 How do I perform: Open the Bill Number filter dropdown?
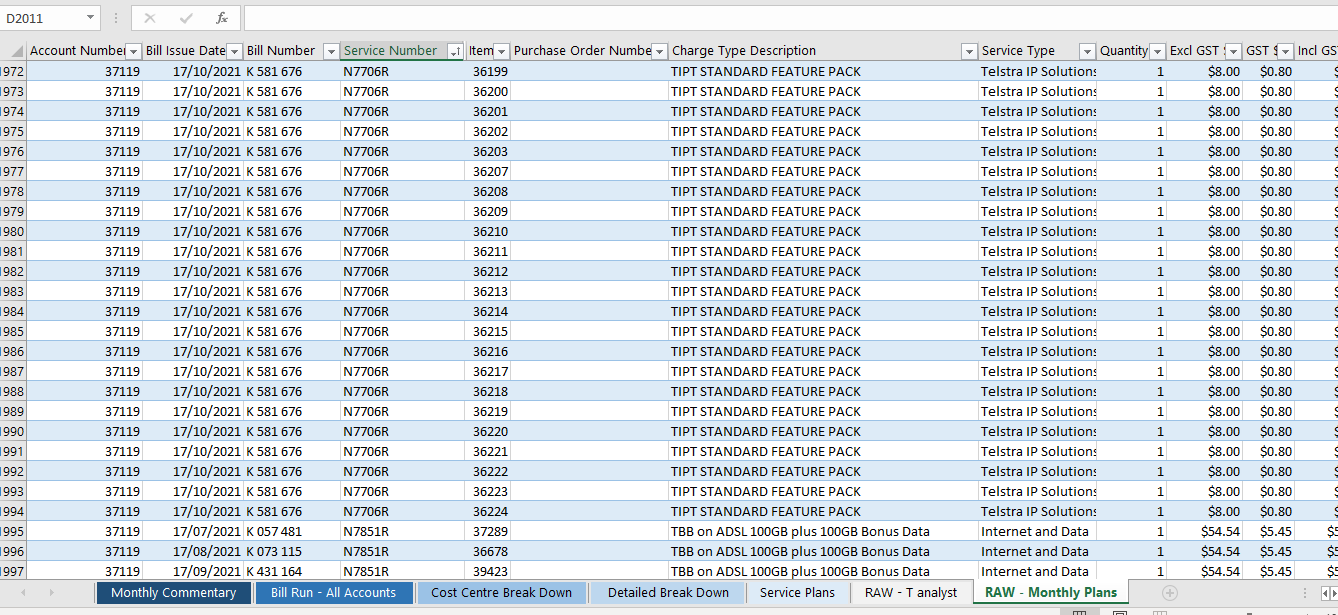pos(331,51)
